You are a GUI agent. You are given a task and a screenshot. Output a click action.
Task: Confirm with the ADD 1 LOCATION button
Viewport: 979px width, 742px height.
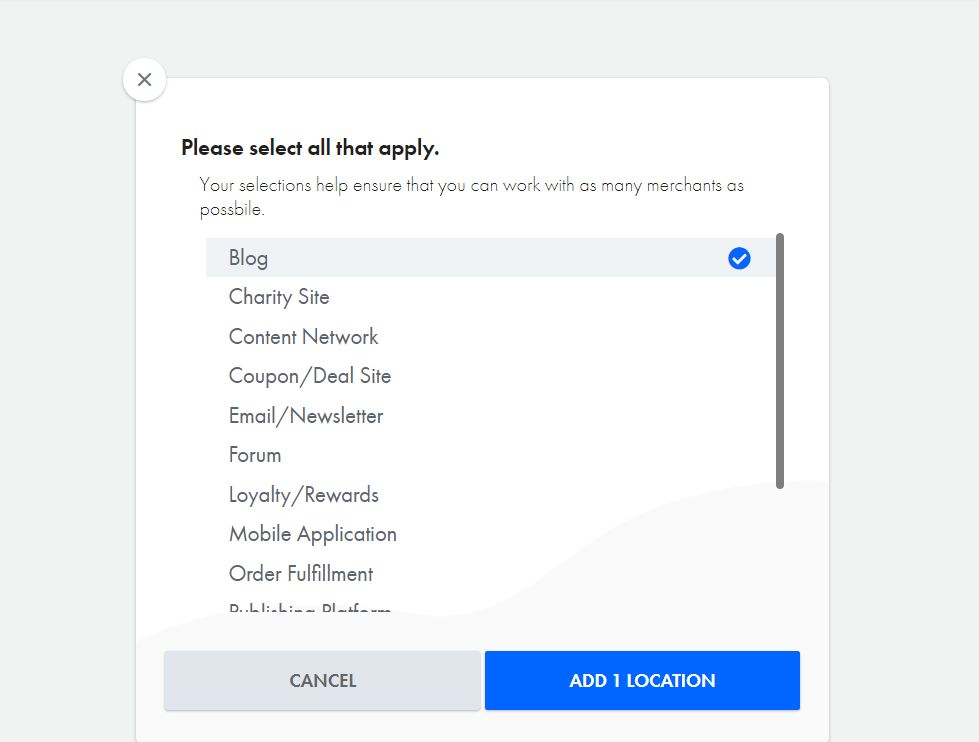[x=642, y=681]
